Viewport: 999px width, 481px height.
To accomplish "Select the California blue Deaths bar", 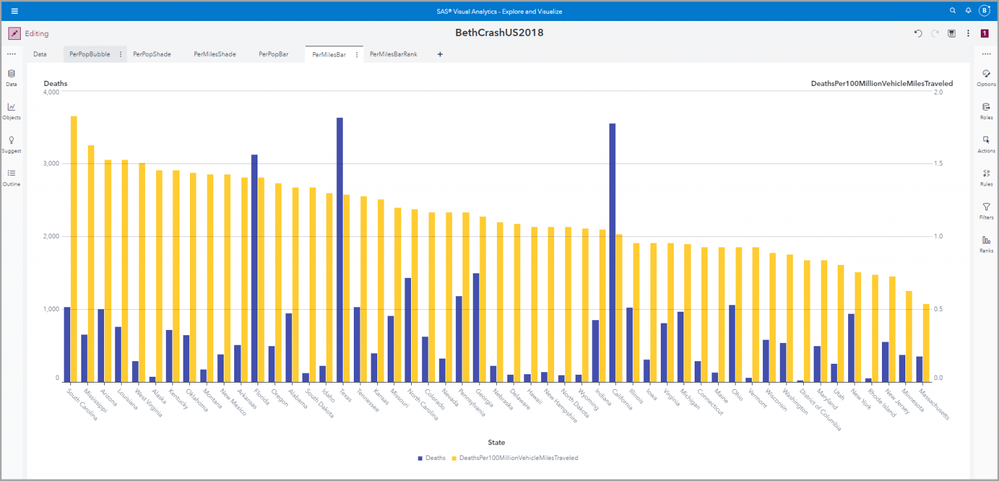I will 612,253.
